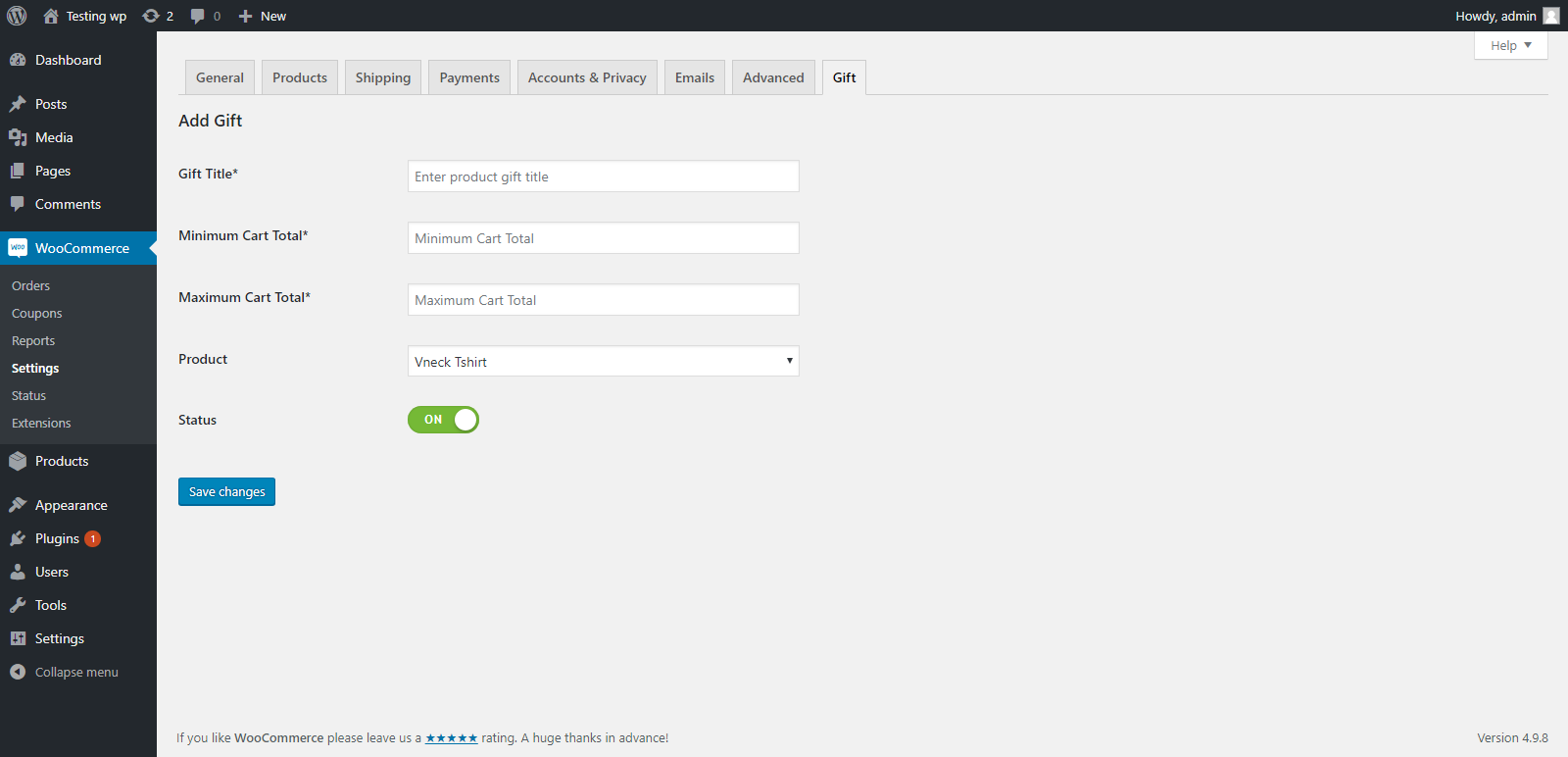Viewport: 1568px width, 757px height.
Task: Click the Collapse menu arrow icon
Action: [18, 672]
